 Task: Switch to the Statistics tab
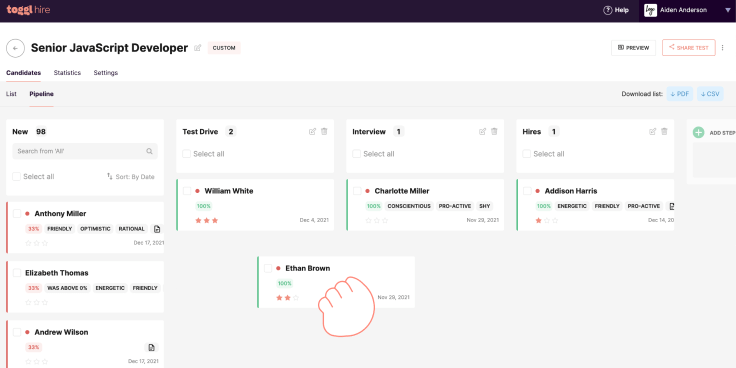[67, 73]
